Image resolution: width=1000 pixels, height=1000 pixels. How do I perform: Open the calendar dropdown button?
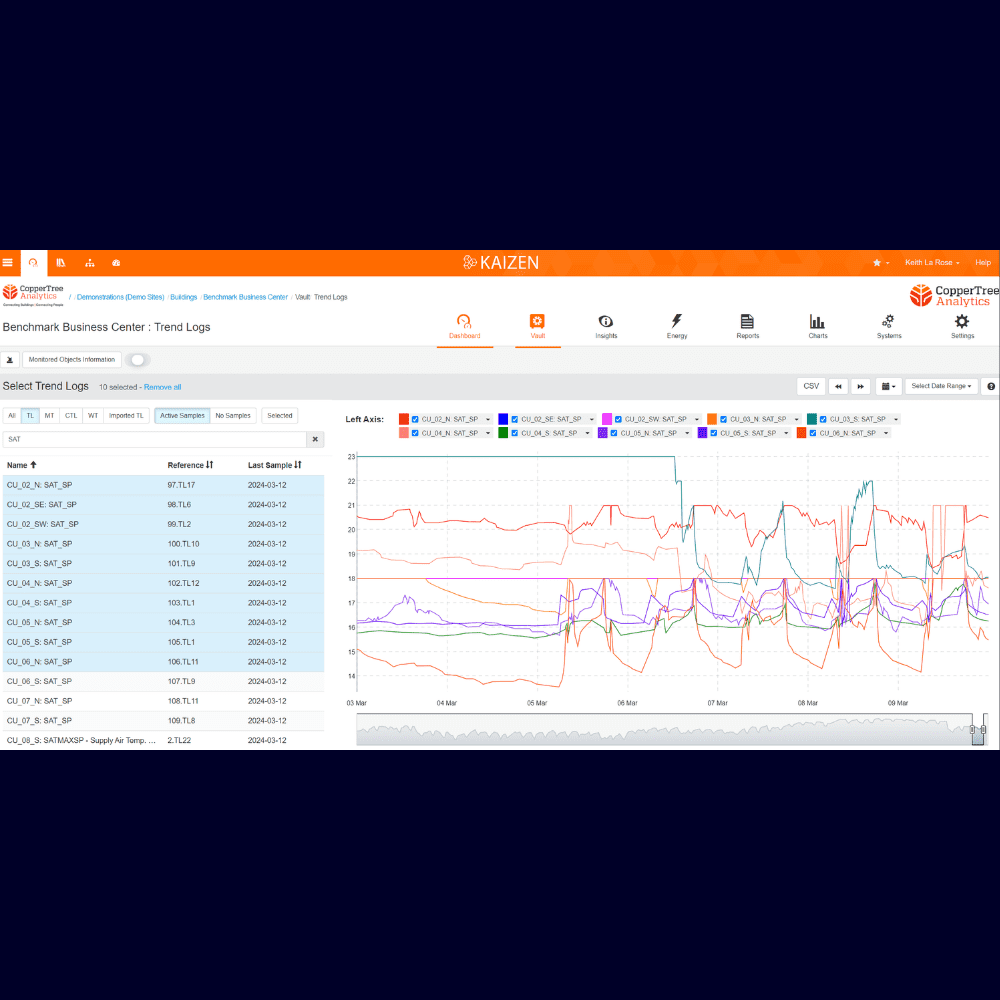point(888,386)
